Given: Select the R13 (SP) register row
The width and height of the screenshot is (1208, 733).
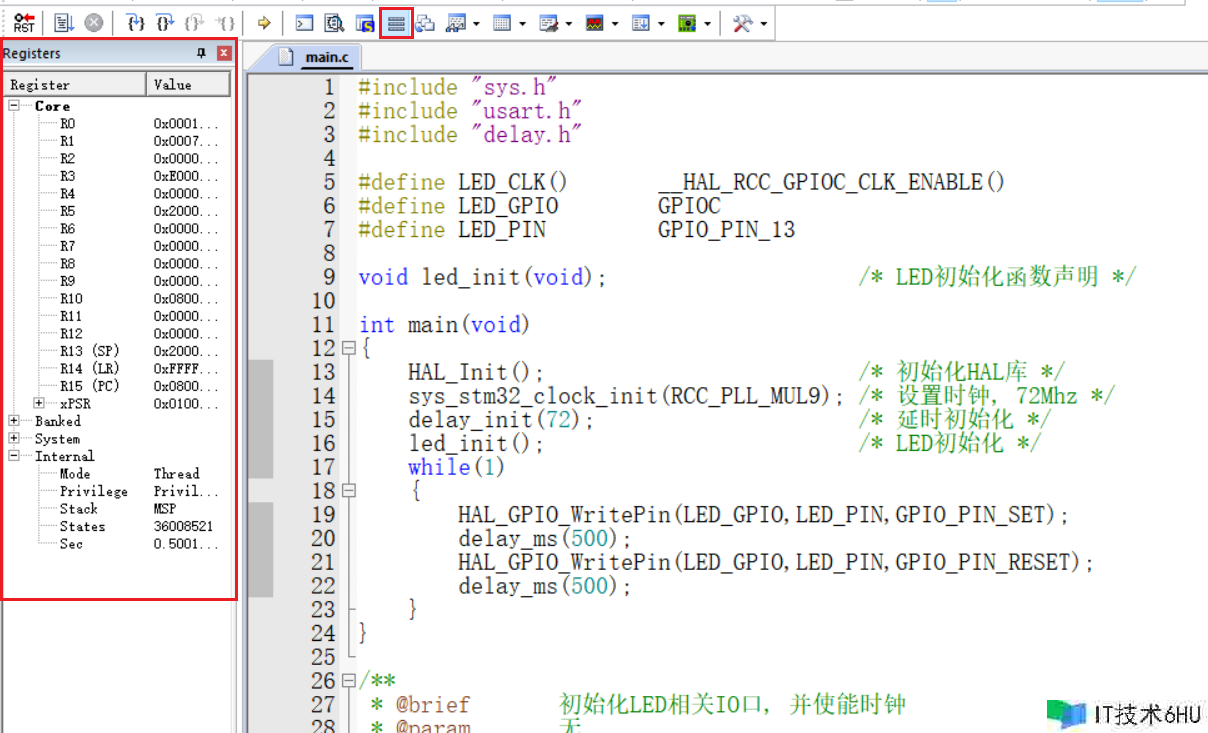Looking at the screenshot, I should click(x=89, y=351).
